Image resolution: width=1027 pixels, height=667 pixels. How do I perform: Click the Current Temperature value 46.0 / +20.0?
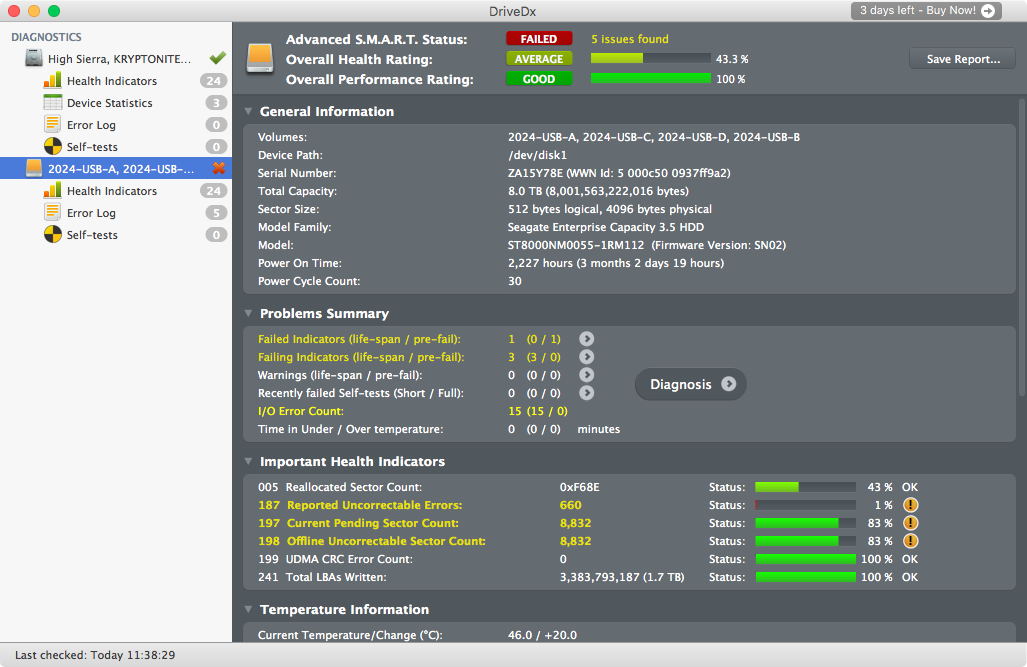[542, 635]
